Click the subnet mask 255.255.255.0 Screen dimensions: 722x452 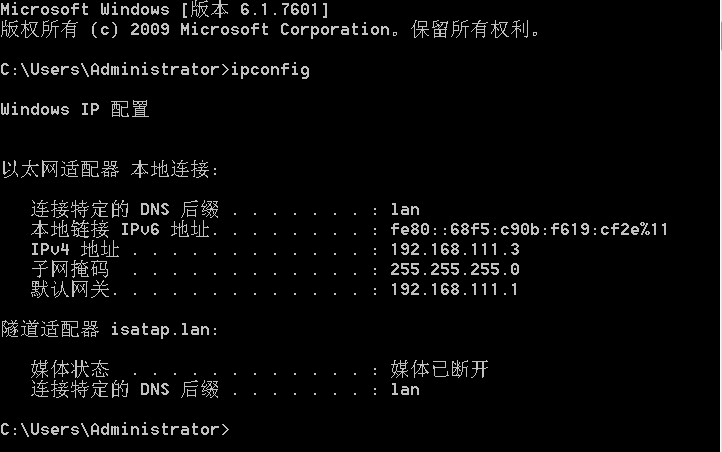tap(455, 269)
